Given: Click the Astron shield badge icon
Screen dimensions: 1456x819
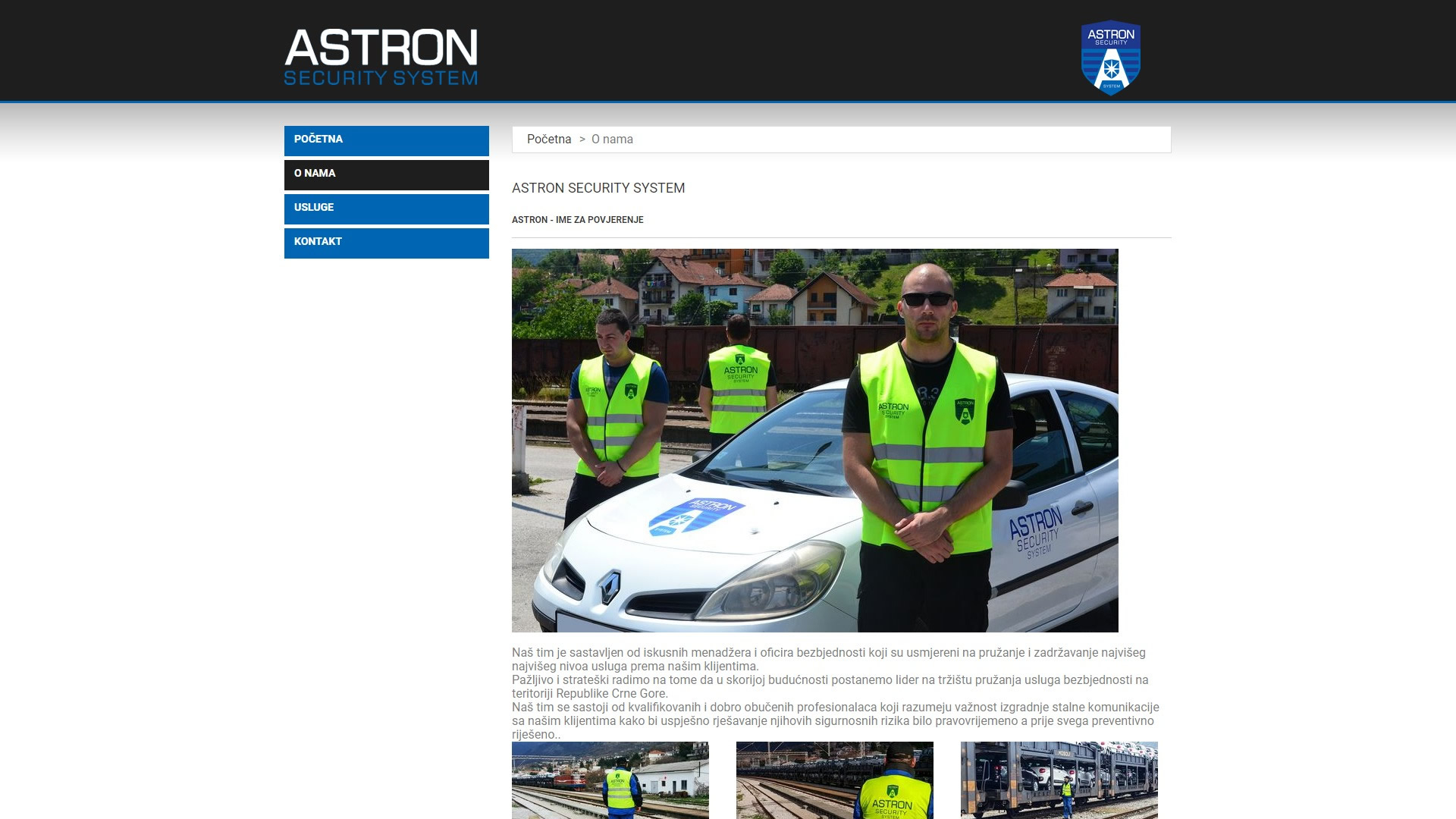Looking at the screenshot, I should click(x=1111, y=58).
